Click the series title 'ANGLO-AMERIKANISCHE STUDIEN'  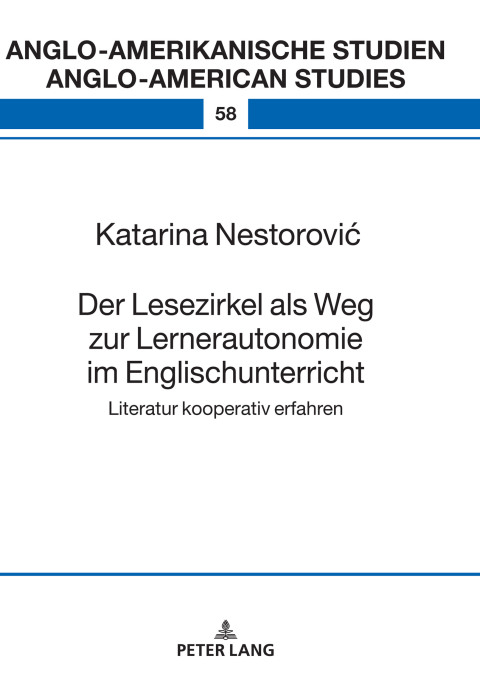(x=225, y=50)
